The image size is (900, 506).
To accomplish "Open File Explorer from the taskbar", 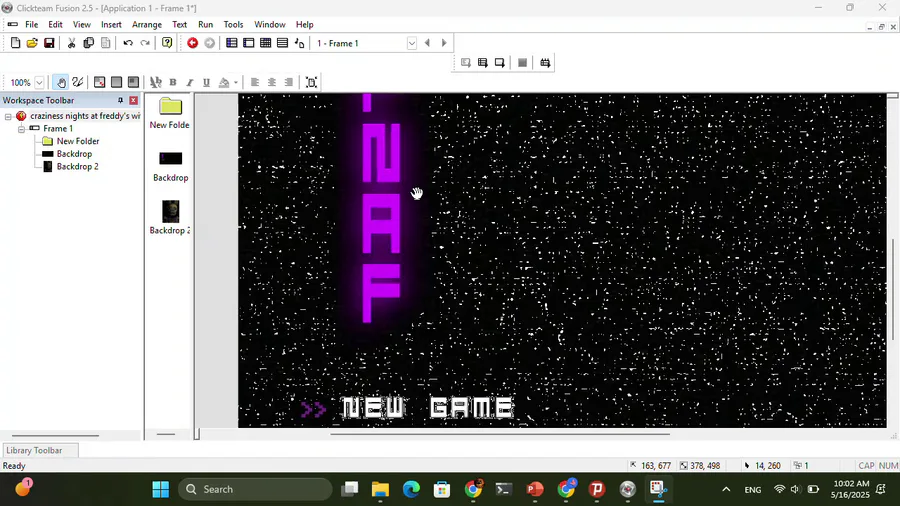I will tap(380, 489).
